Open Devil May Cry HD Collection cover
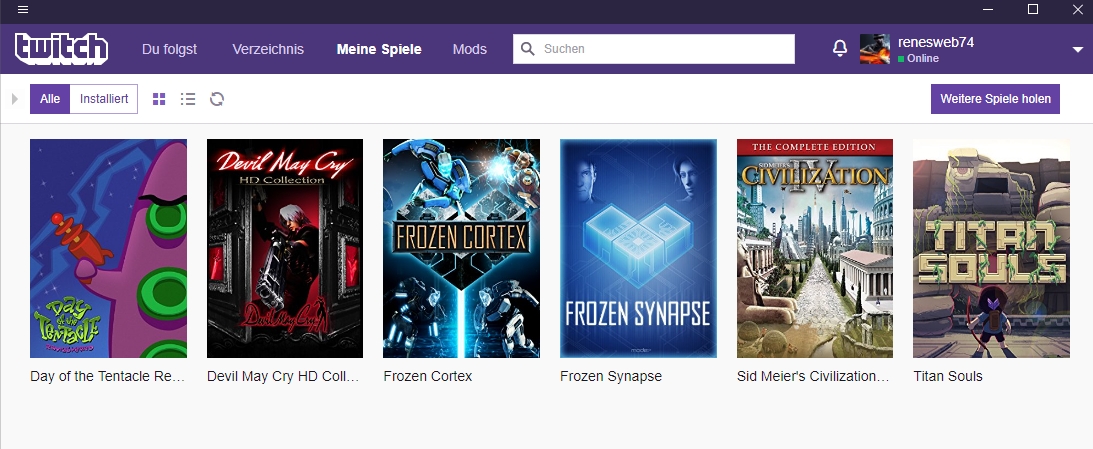 (x=285, y=248)
